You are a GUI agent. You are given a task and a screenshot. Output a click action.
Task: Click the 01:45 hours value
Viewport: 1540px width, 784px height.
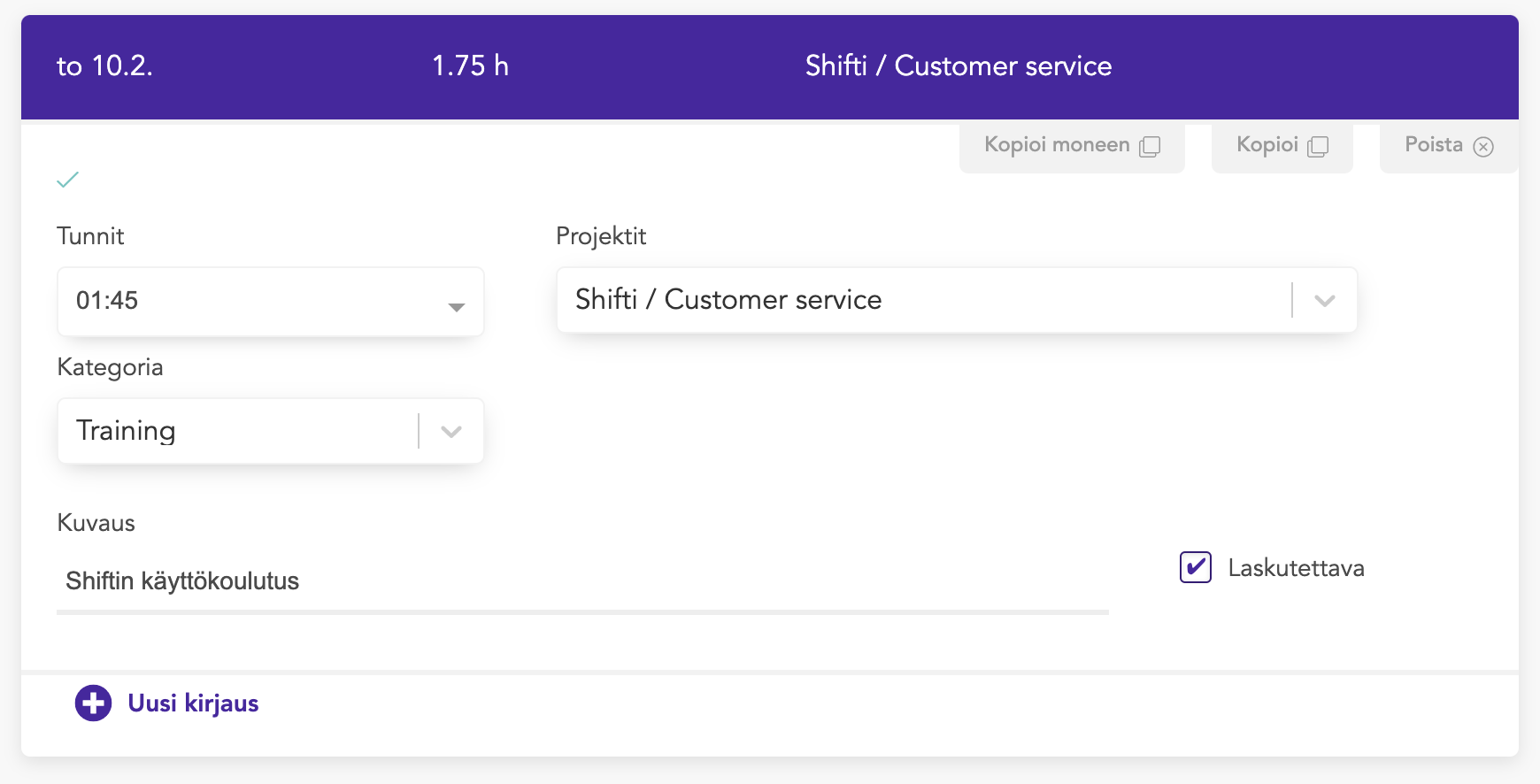pyautogui.click(x=107, y=301)
